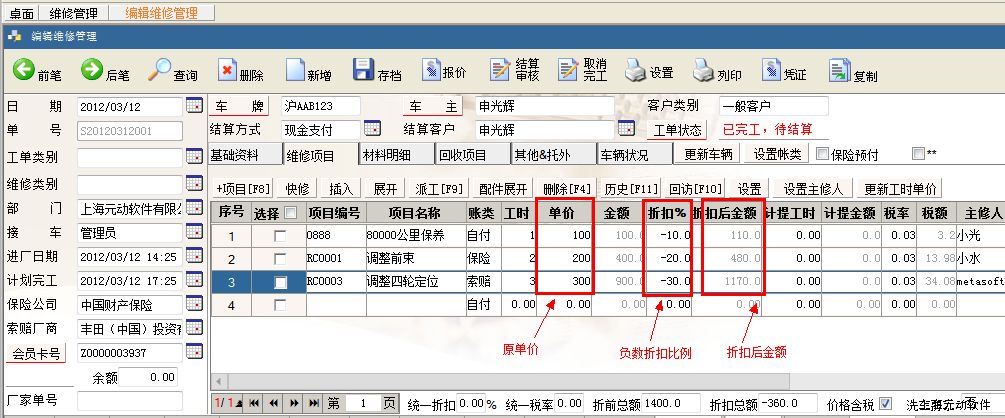
Task: Click the 后笔 next record arrow icon
Action: (92, 71)
